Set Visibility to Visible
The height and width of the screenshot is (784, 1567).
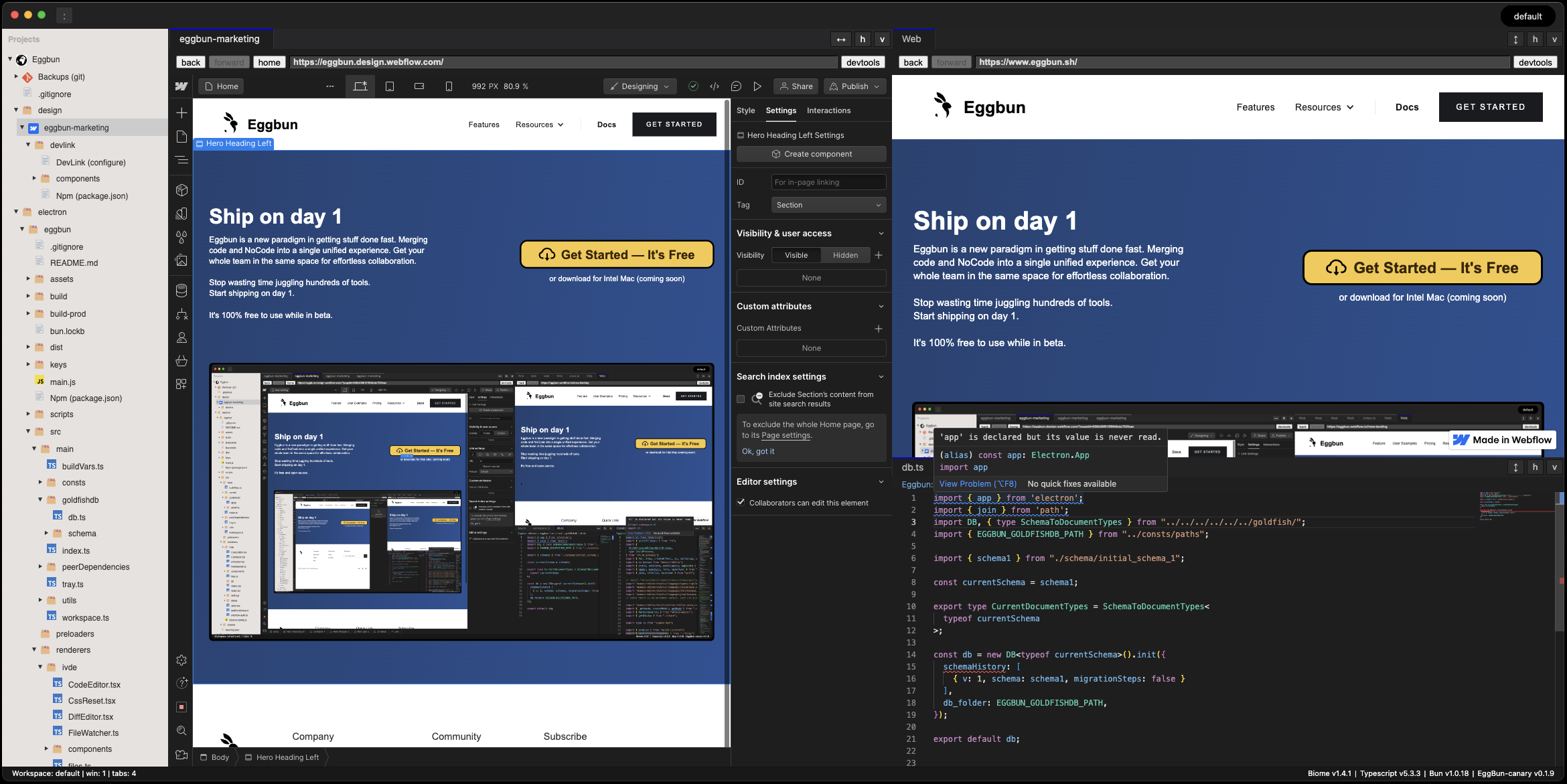tap(796, 255)
